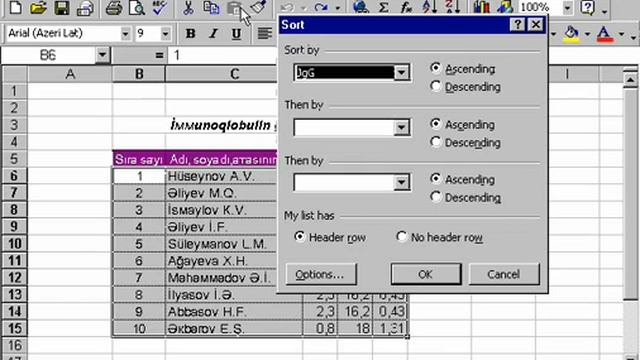
Task: Launch the Chart Wizard
Action: [x=482, y=7]
